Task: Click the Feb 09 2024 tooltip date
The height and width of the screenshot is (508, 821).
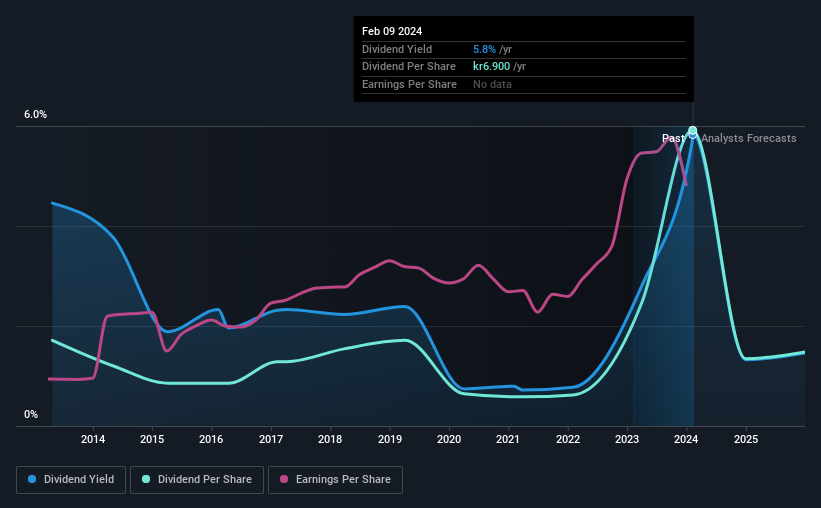Action: pos(392,31)
